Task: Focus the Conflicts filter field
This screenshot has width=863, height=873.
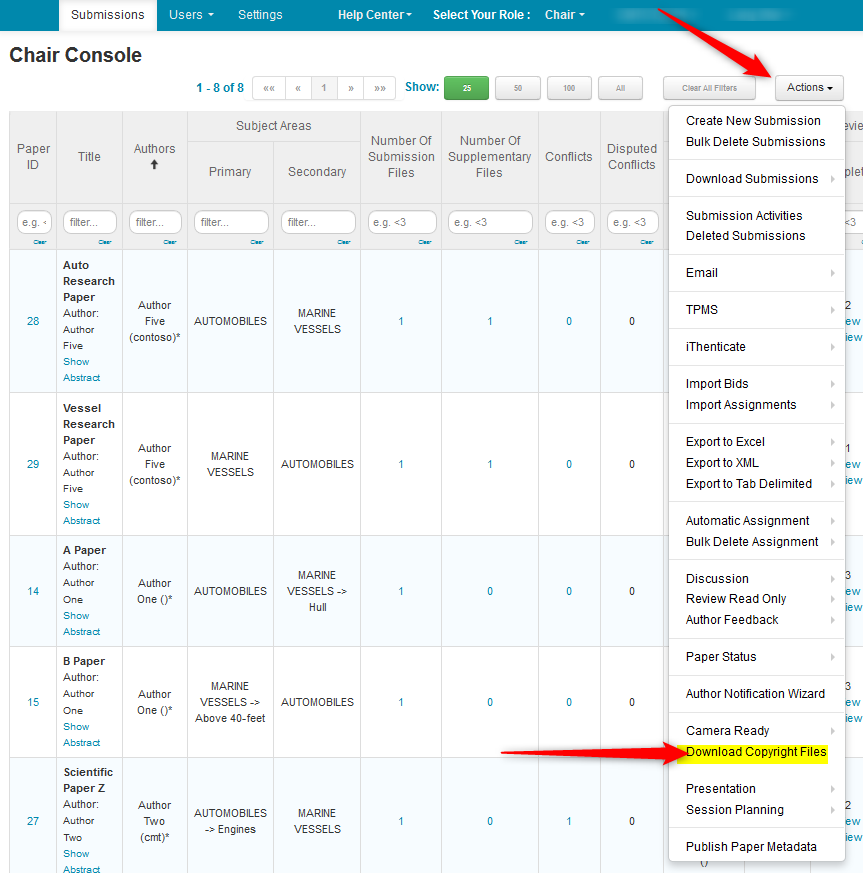Action: click(x=570, y=222)
